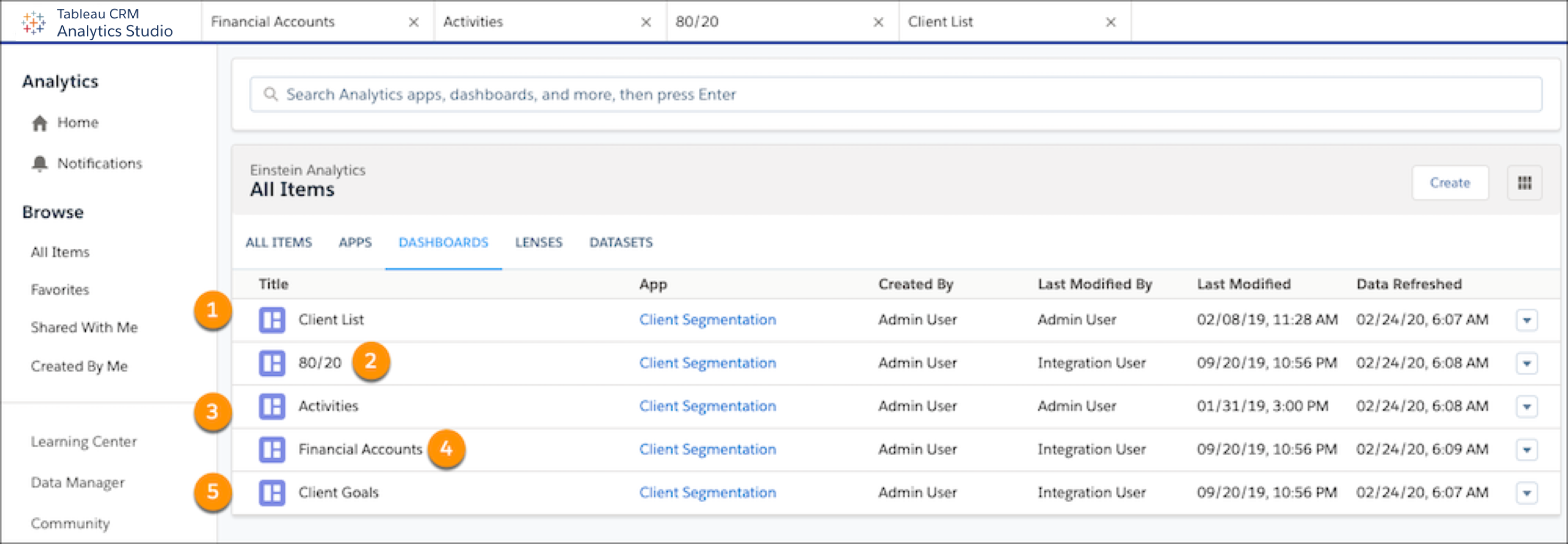Click the 01/31/19, 3:00 PM date cell
This screenshot has height=544, width=1568.
click(x=1262, y=406)
